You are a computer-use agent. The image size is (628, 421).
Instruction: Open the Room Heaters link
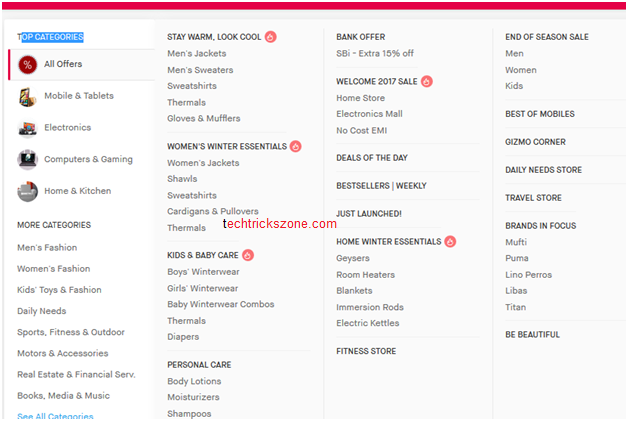pyautogui.click(x=365, y=275)
